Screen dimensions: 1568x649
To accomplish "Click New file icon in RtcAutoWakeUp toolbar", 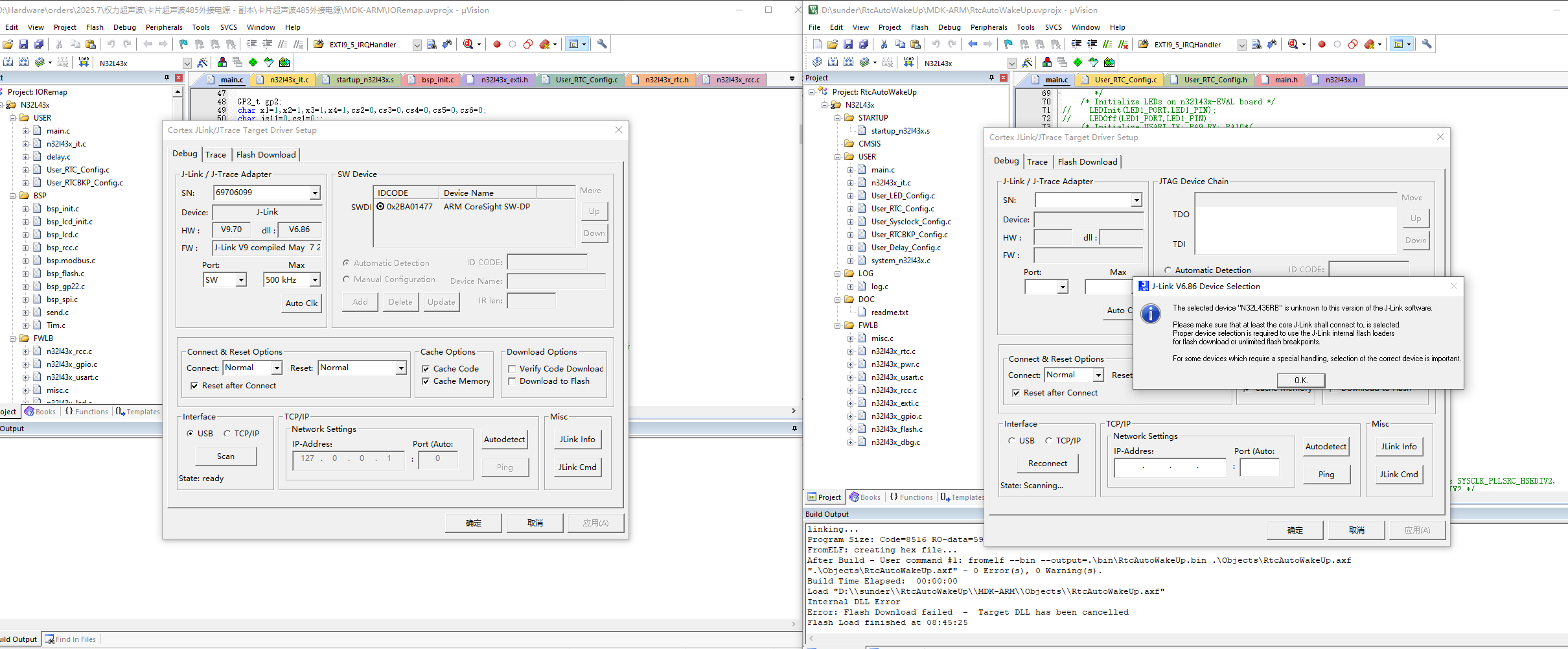I will pyautogui.click(x=817, y=44).
